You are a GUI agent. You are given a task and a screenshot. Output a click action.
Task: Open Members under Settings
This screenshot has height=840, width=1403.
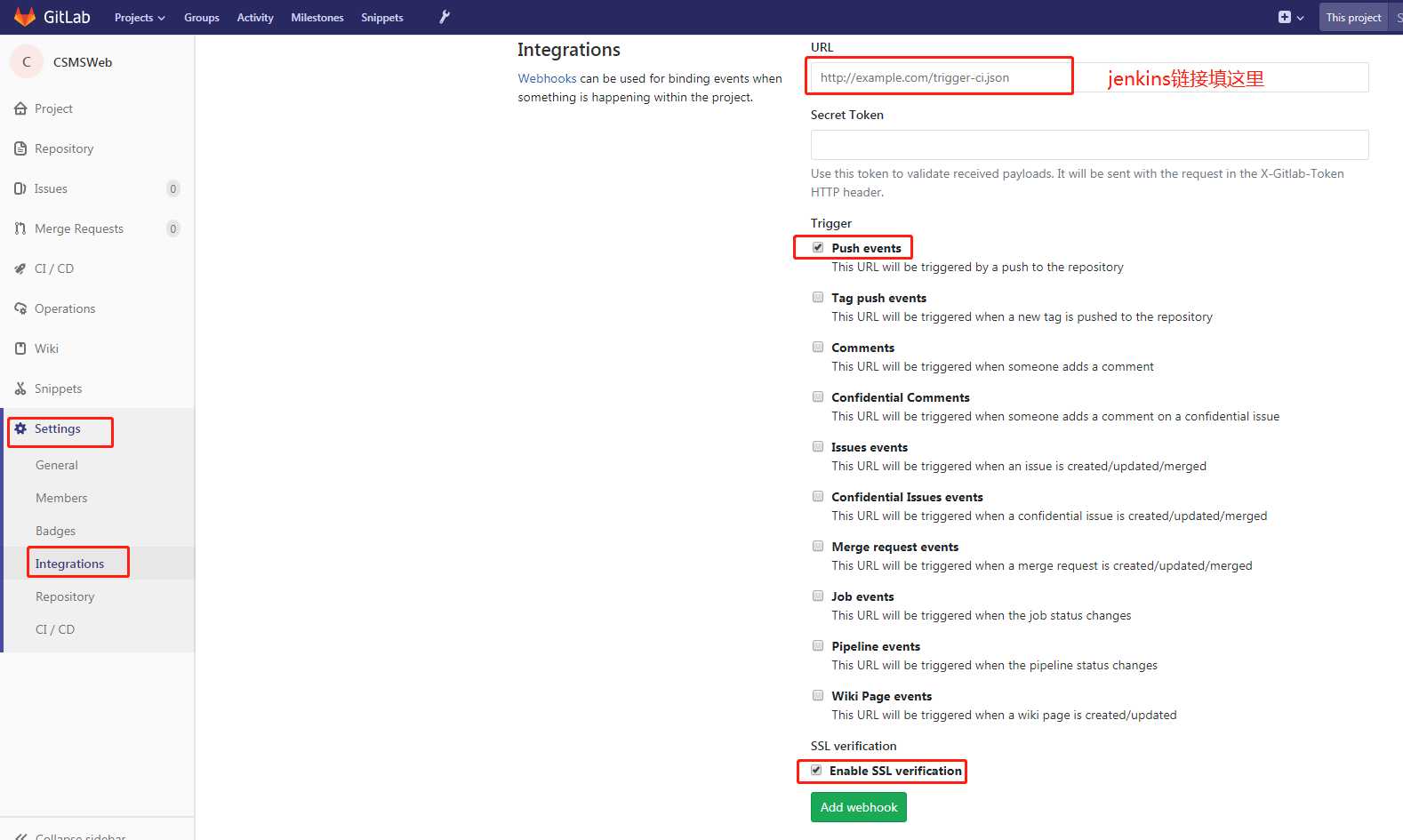coord(61,498)
